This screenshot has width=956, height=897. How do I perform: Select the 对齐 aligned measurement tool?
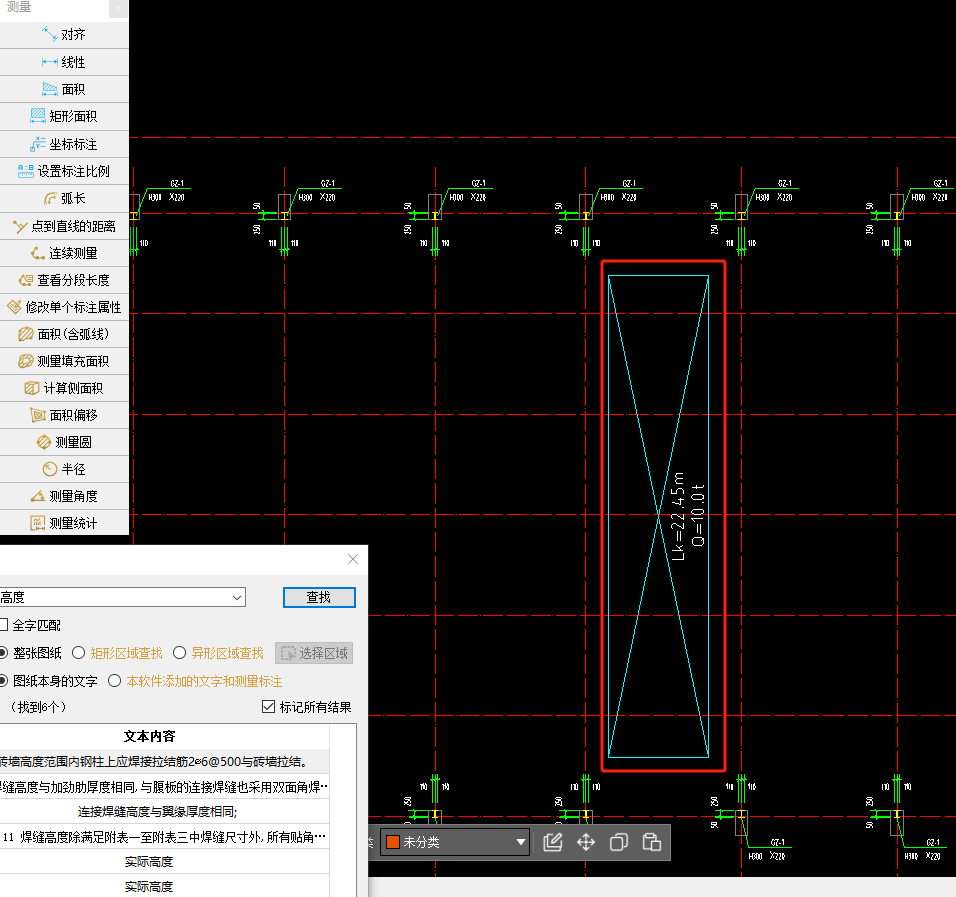64,35
